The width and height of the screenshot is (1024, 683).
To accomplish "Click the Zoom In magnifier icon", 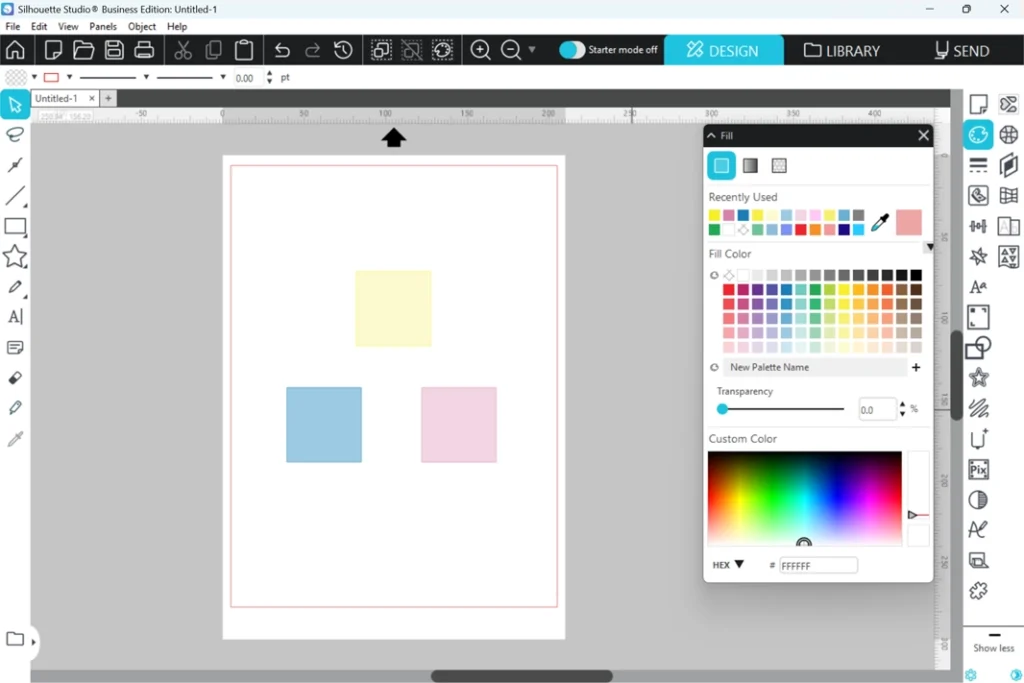I will 480,50.
